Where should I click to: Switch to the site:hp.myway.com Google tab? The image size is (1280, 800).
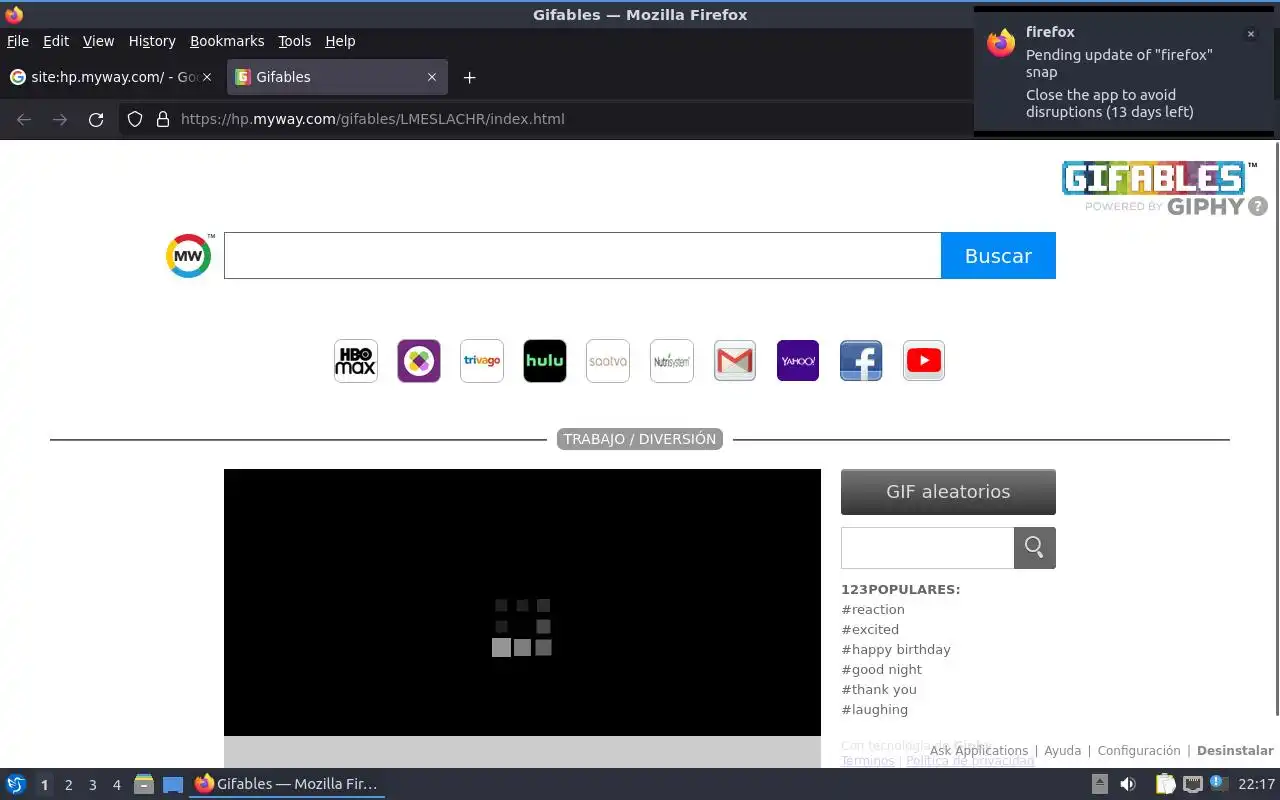(x=112, y=77)
